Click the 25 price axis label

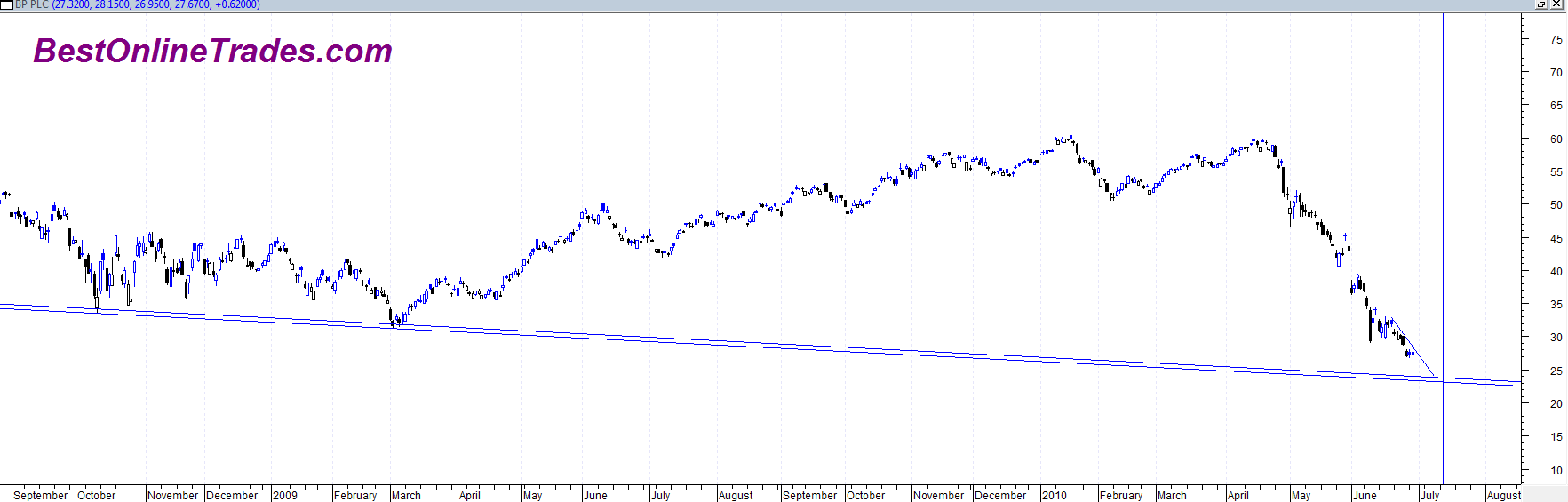pyautogui.click(x=1556, y=371)
